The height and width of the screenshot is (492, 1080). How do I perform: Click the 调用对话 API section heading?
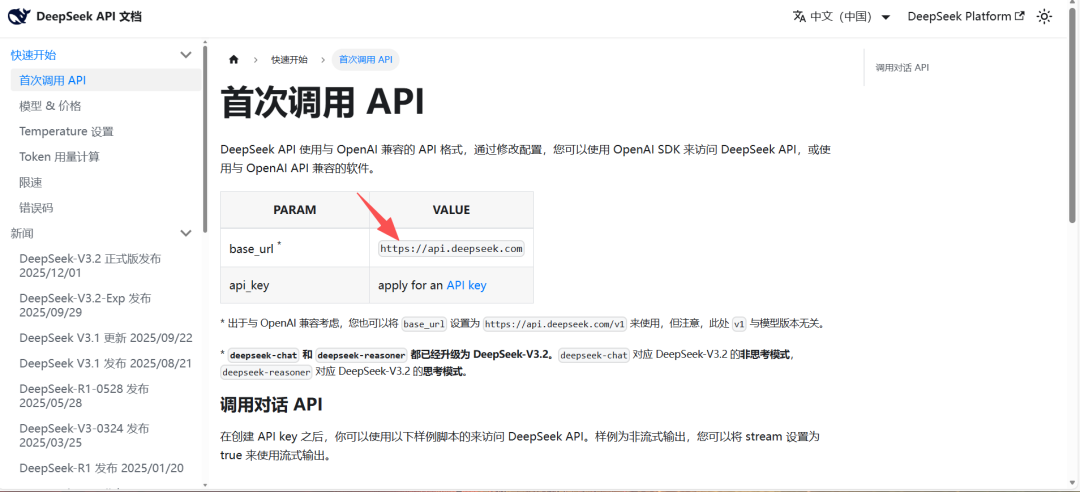point(271,404)
